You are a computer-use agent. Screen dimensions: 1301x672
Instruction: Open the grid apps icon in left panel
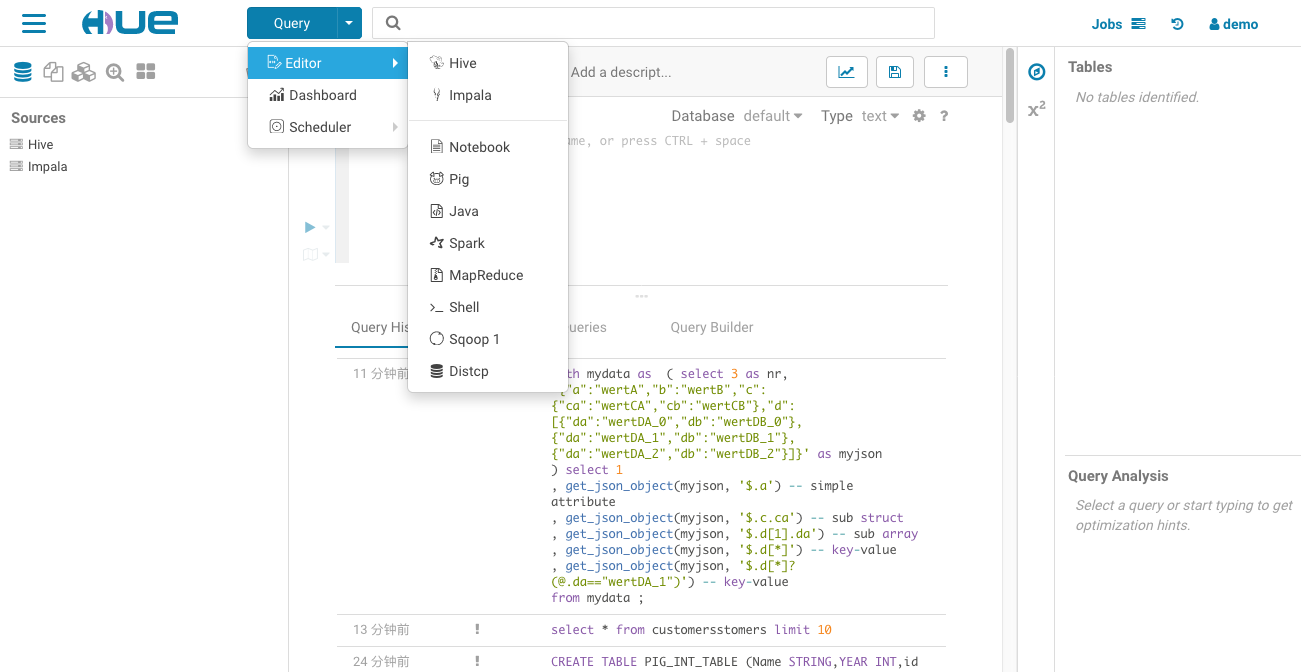pos(146,72)
